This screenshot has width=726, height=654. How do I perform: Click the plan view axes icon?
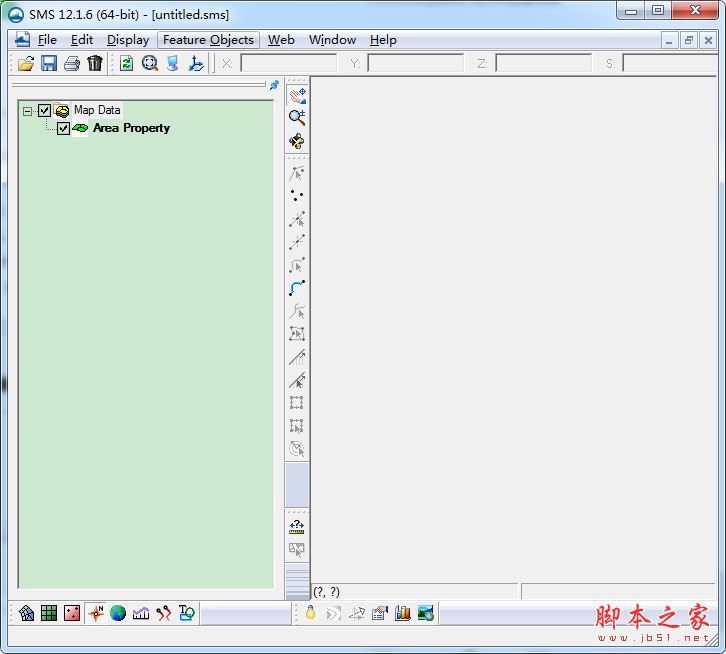coord(195,63)
